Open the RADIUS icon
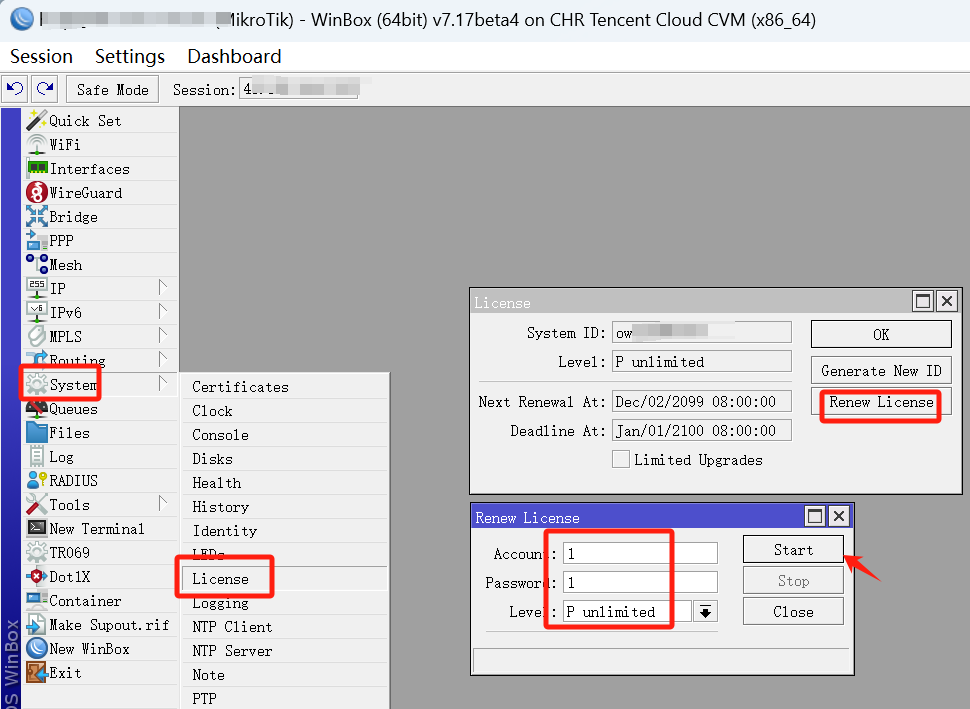 36,480
